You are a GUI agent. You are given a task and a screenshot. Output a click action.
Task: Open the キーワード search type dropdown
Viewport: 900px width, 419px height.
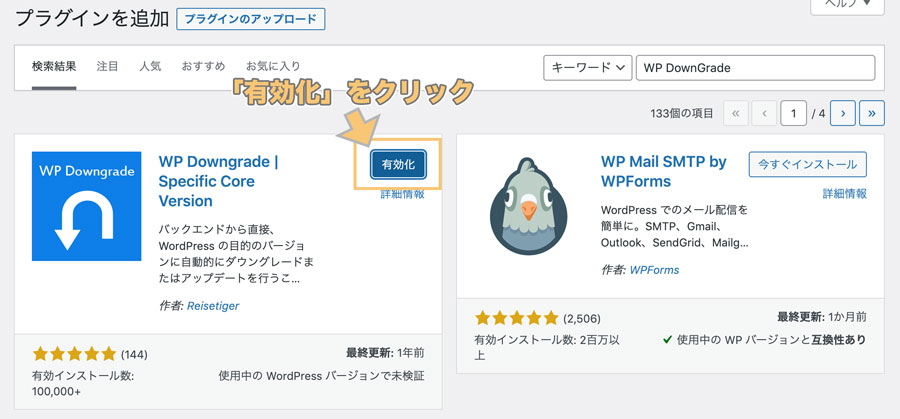pyautogui.click(x=587, y=68)
